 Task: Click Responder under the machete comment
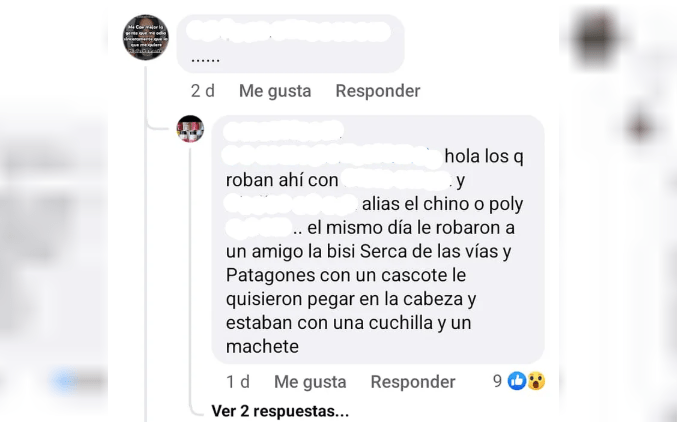pyautogui.click(x=413, y=382)
